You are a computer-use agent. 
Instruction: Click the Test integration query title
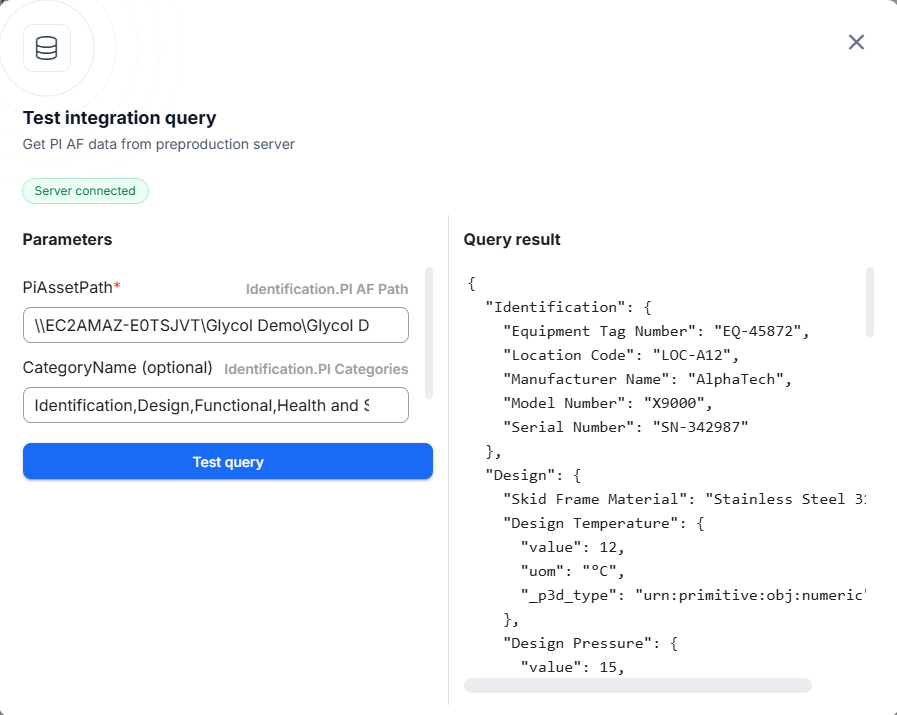click(119, 118)
